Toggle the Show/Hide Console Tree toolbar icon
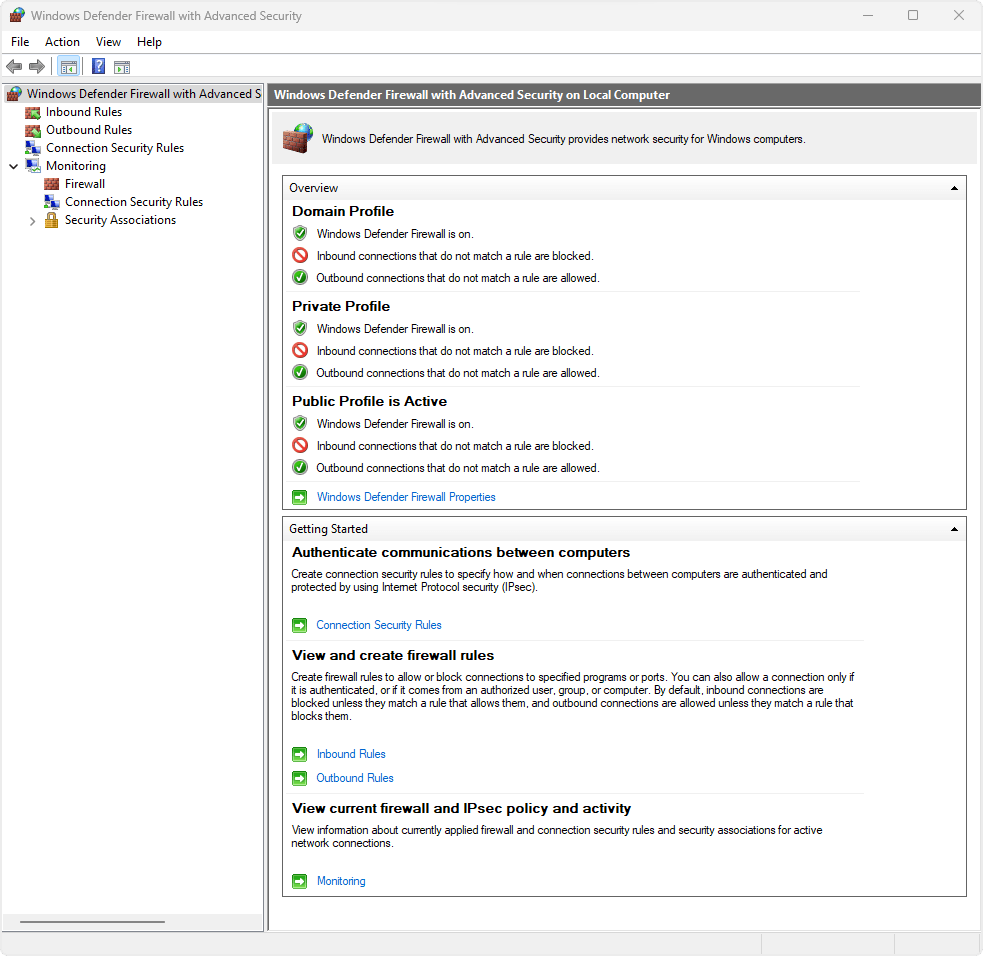The width and height of the screenshot is (983, 956). pos(68,66)
